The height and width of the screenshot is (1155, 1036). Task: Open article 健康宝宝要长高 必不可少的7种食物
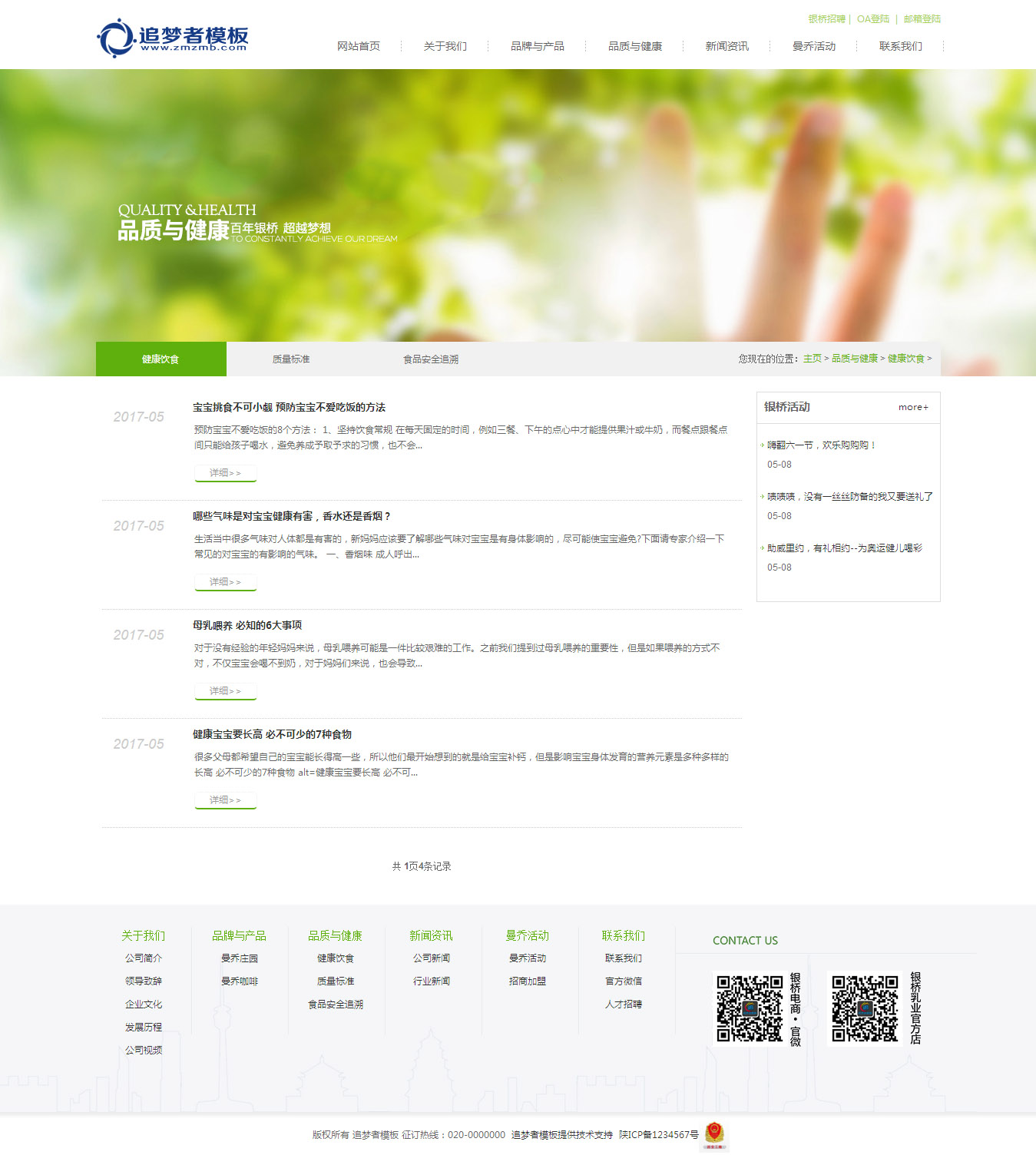tap(272, 734)
